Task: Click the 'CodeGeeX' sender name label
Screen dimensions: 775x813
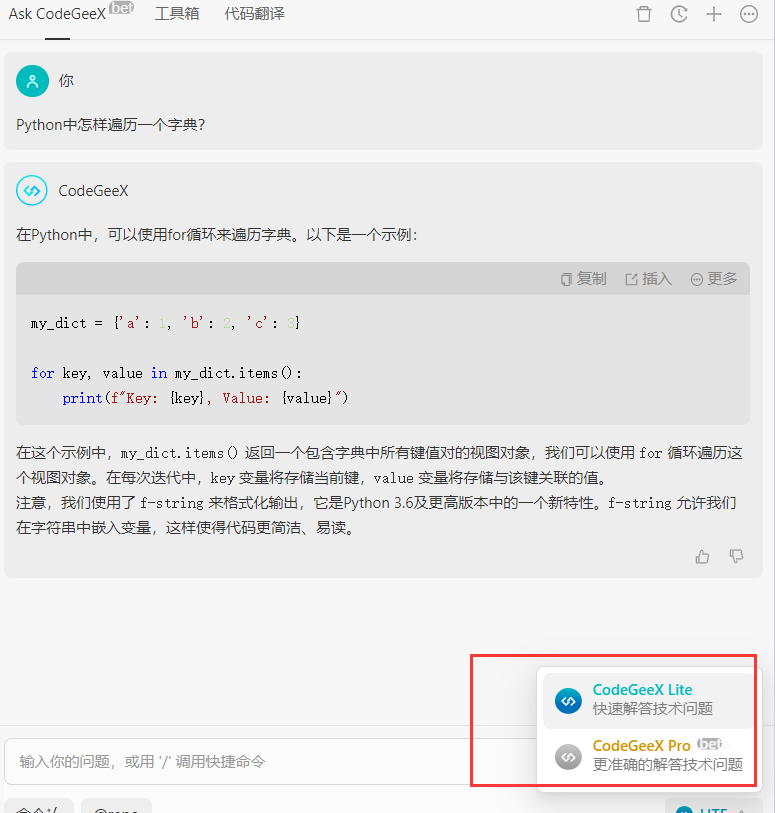Action: (x=93, y=191)
